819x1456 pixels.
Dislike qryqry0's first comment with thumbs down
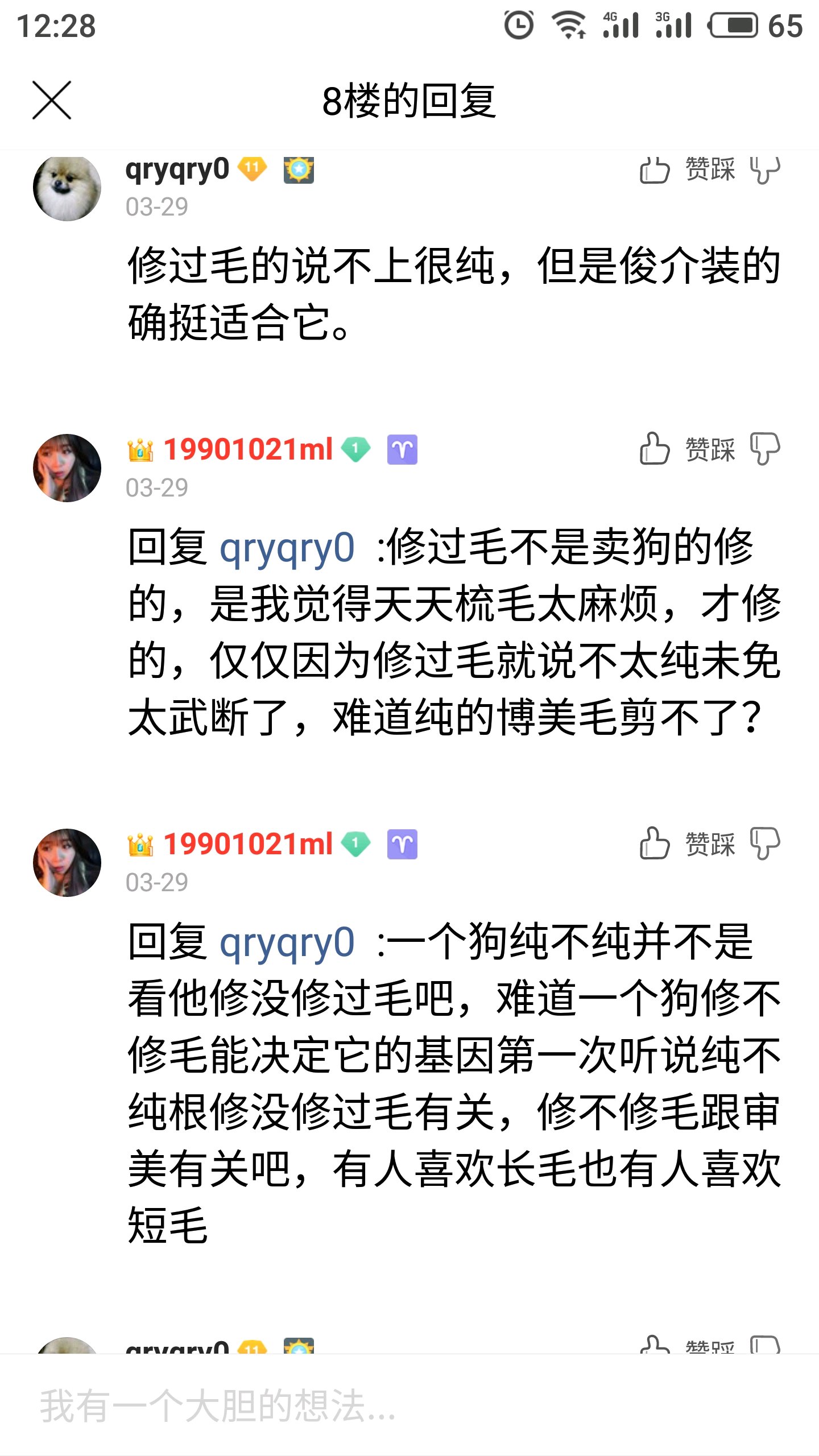(x=765, y=170)
